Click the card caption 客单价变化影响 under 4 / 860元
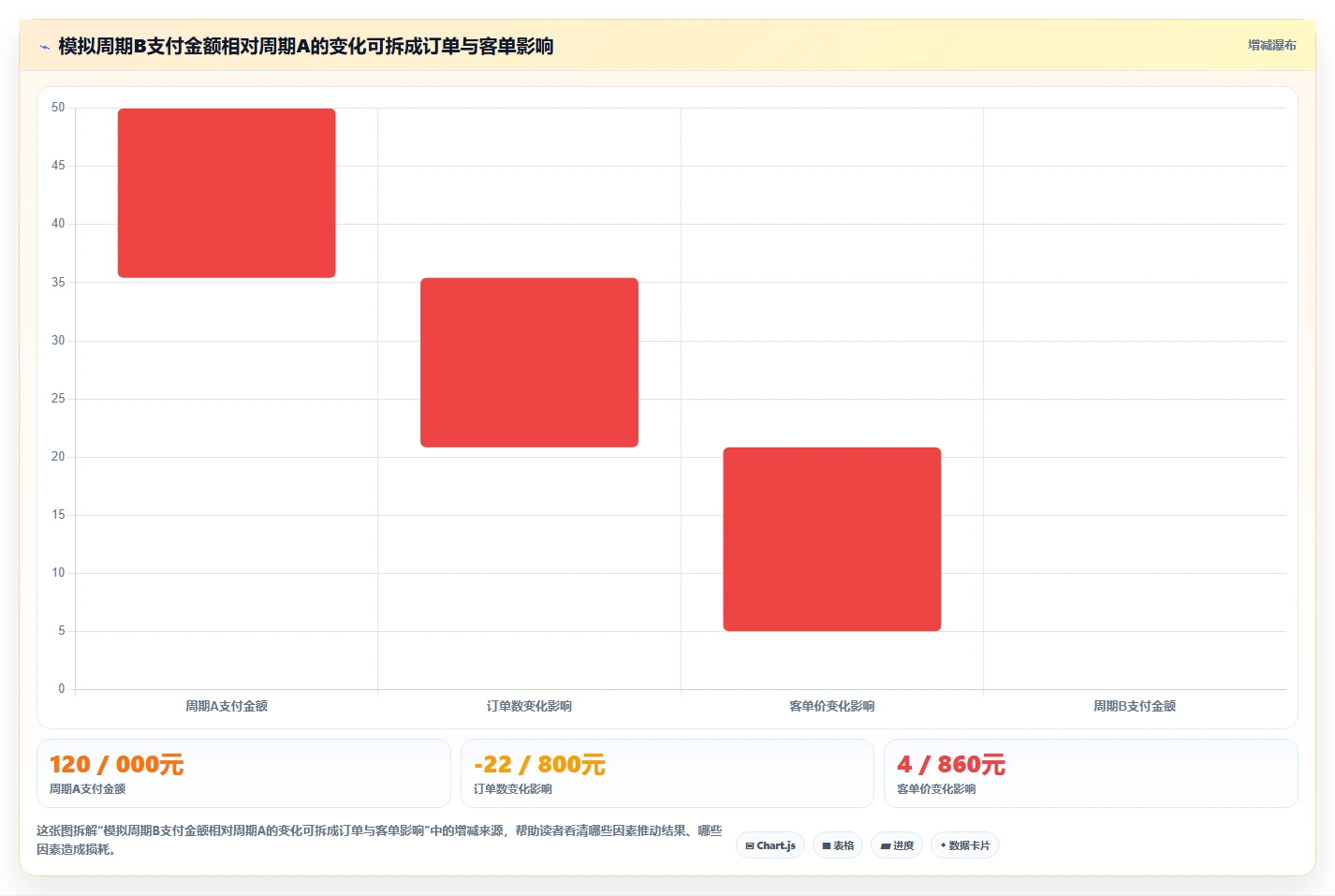The image size is (1335, 896). tap(936, 789)
